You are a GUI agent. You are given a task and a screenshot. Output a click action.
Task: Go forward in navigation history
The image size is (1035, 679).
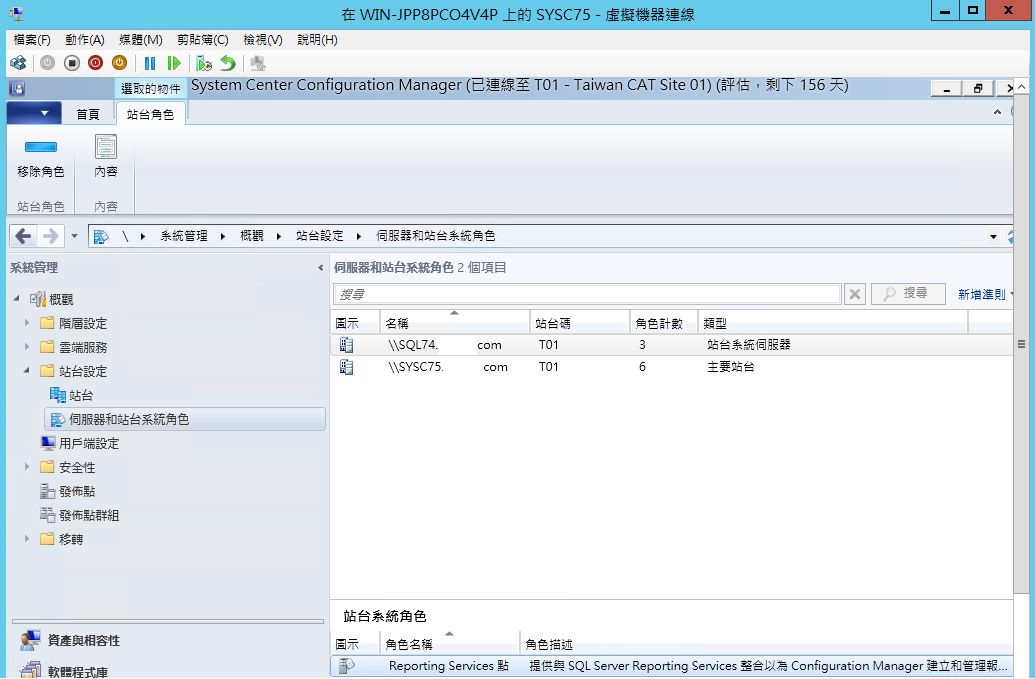50,236
